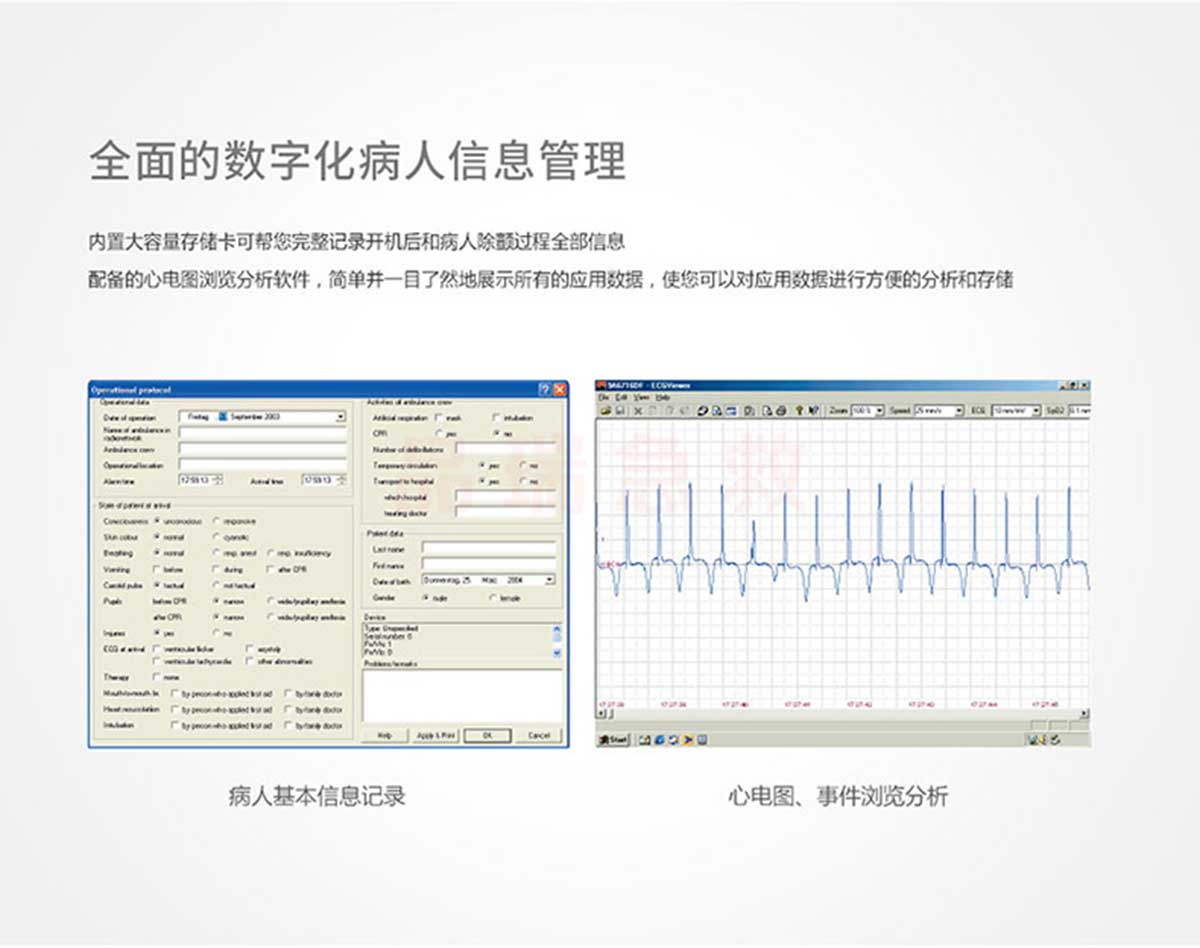Open Internet Explorer from the taskbar quick launch
The height and width of the screenshot is (948, 1200).
[659, 740]
